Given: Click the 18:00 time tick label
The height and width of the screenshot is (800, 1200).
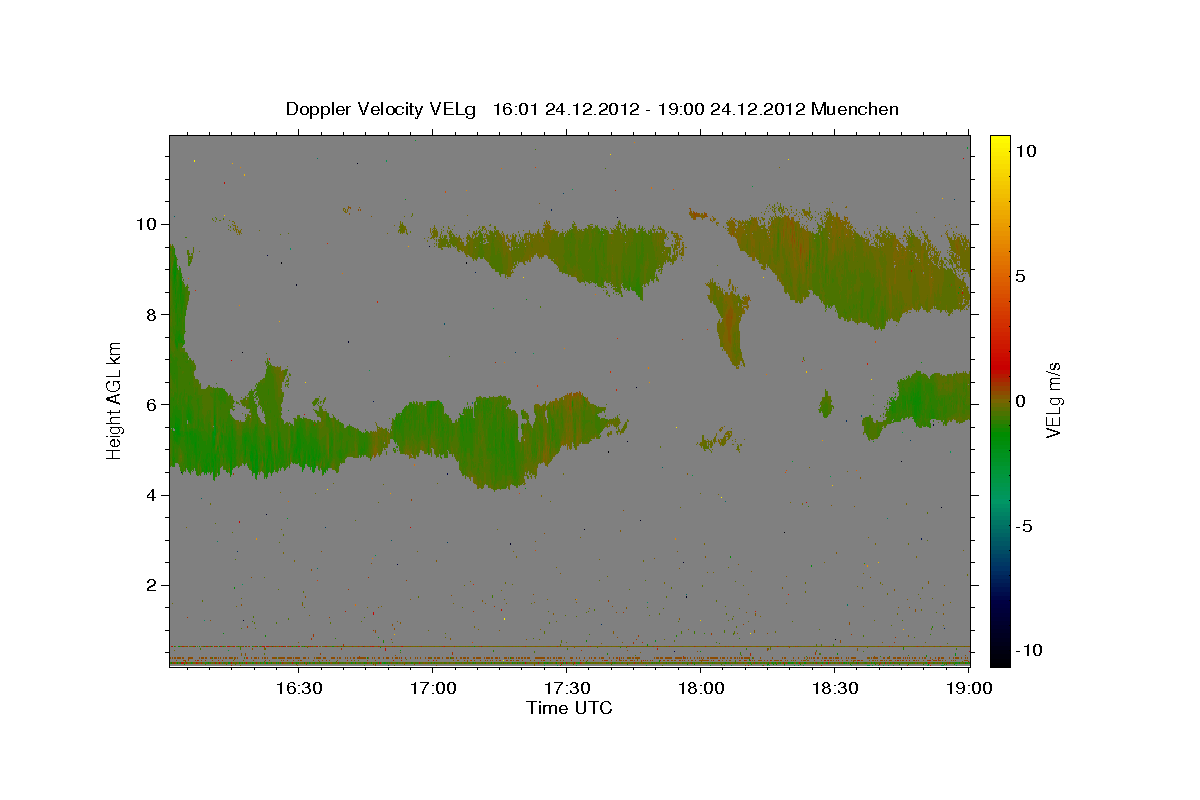Looking at the screenshot, I should [x=700, y=689].
